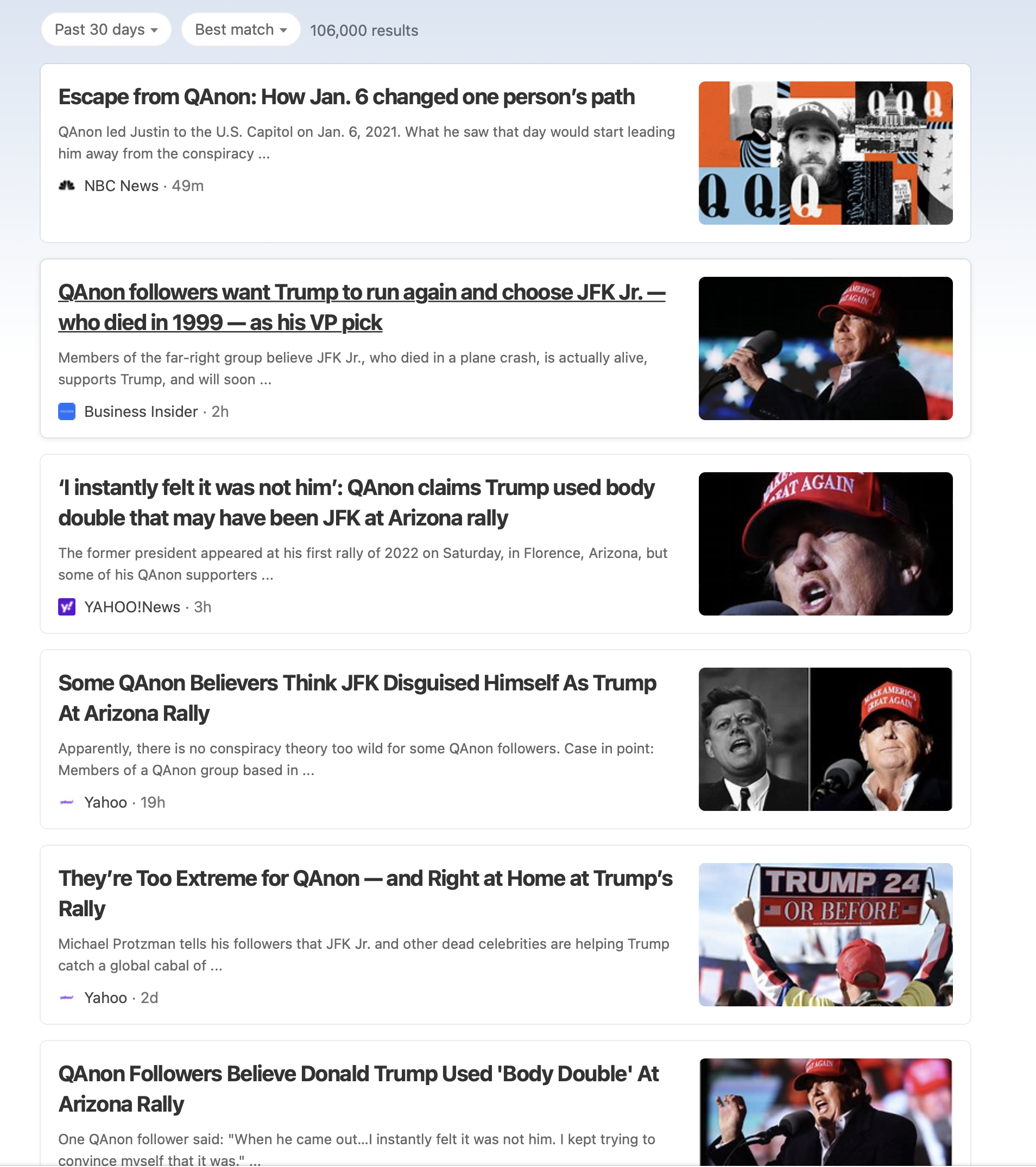The height and width of the screenshot is (1167, 1036).
Task: Expand the Best match sort dropdown
Action: [x=241, y=30]
